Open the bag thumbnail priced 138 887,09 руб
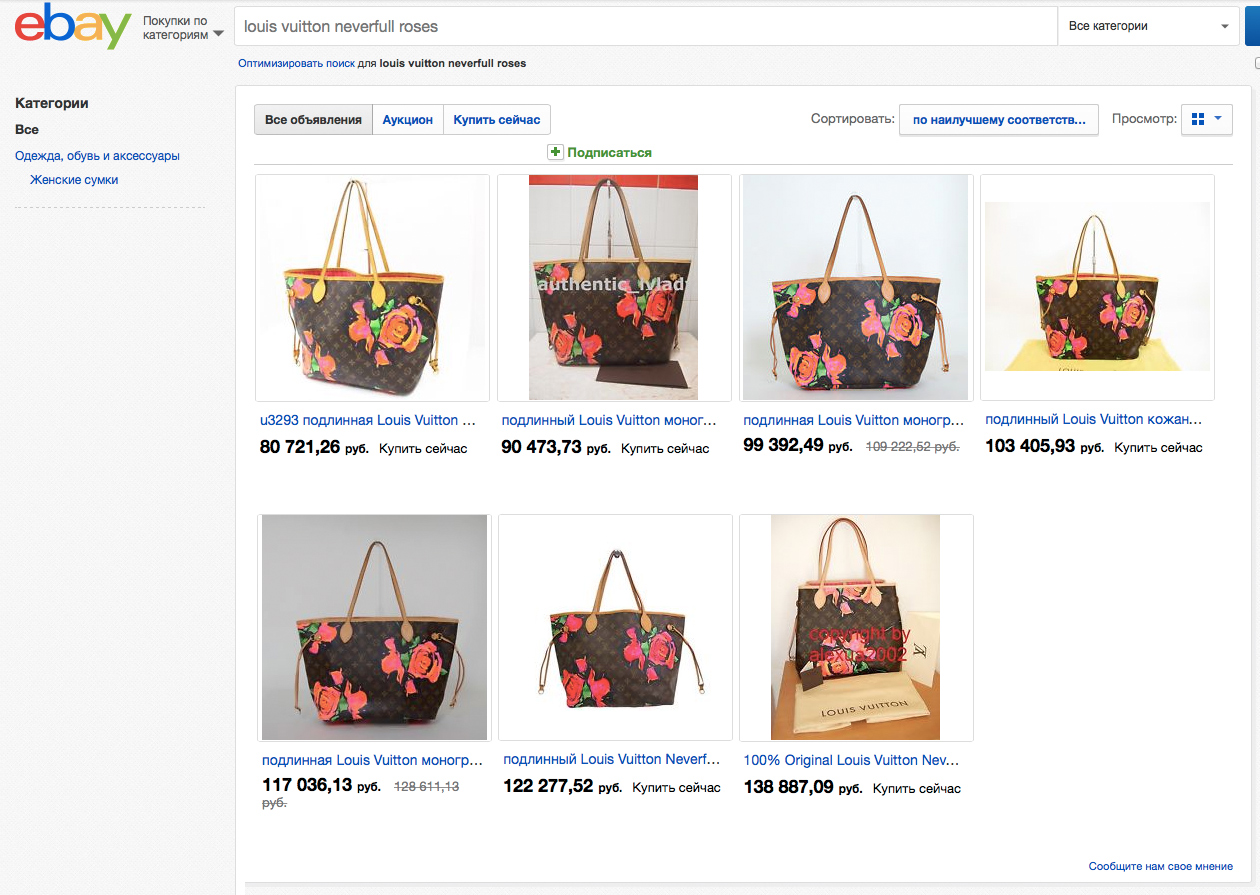The height and width of the screenshot is (895, 1260). tap(855, 627)
